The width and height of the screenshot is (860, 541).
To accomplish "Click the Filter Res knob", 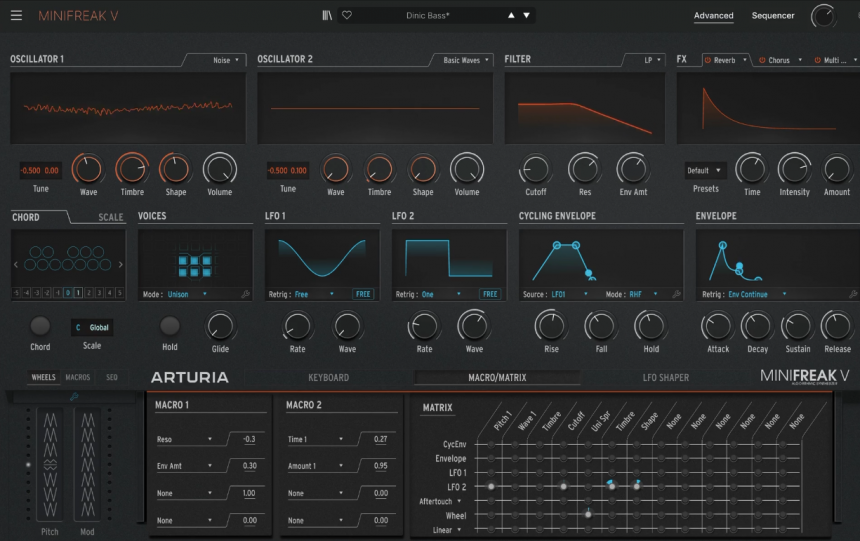I will click(585, 169).
